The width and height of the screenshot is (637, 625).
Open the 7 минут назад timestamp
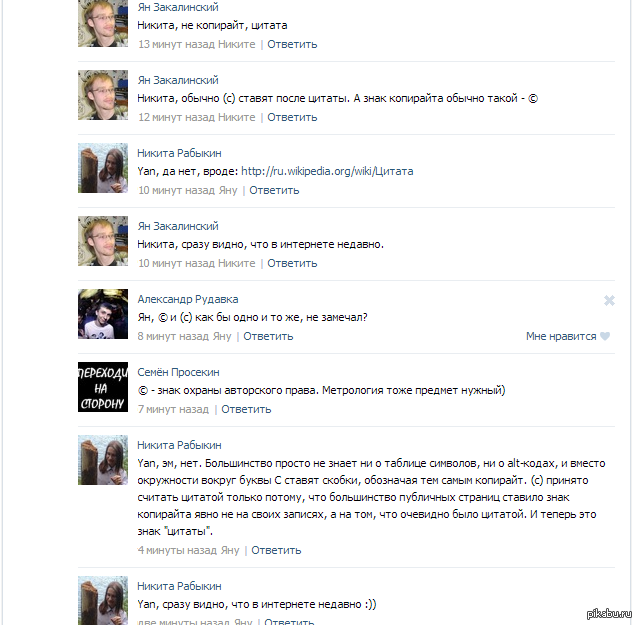[173, 409]
